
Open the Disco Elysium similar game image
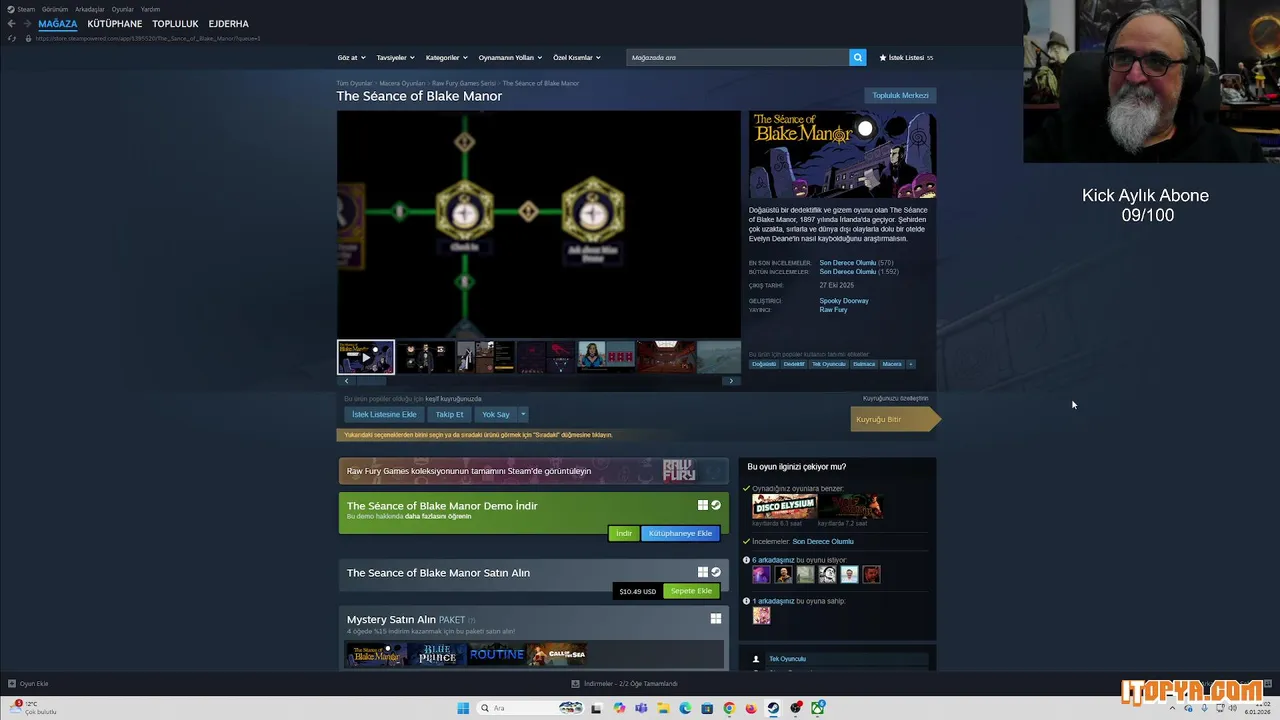[x=784, y=506]
